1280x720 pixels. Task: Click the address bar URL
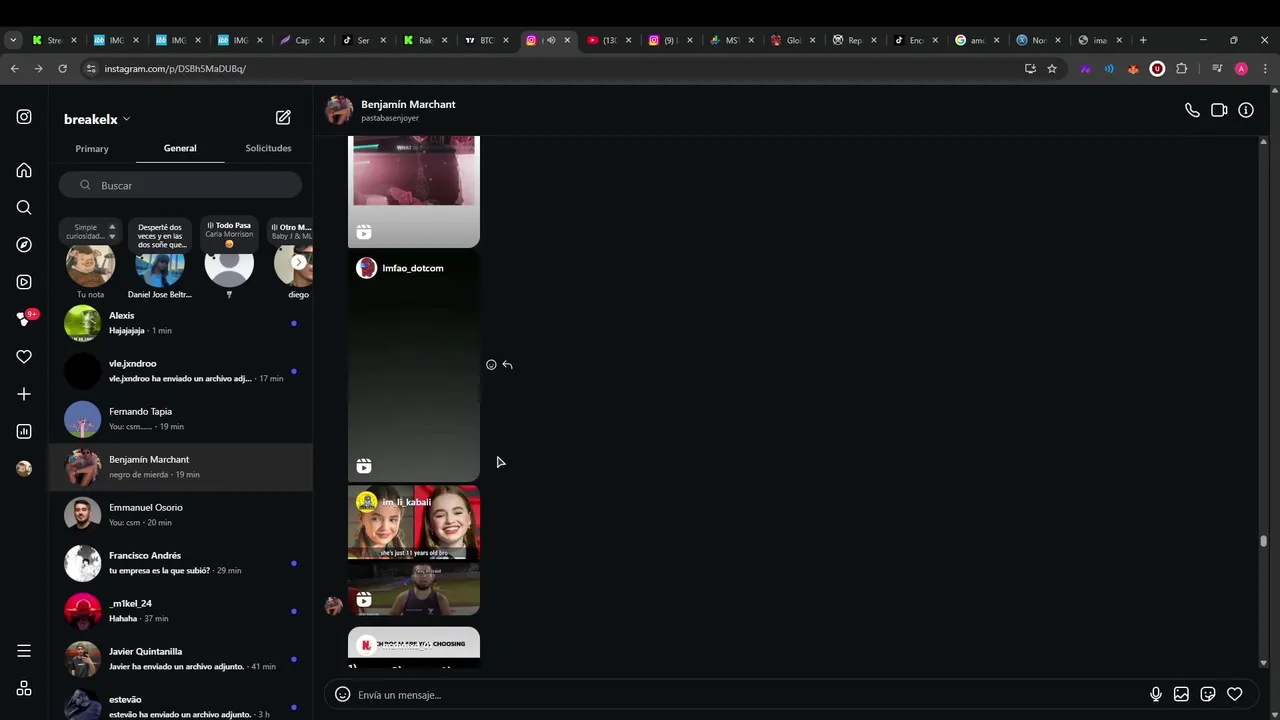(175, 69)
